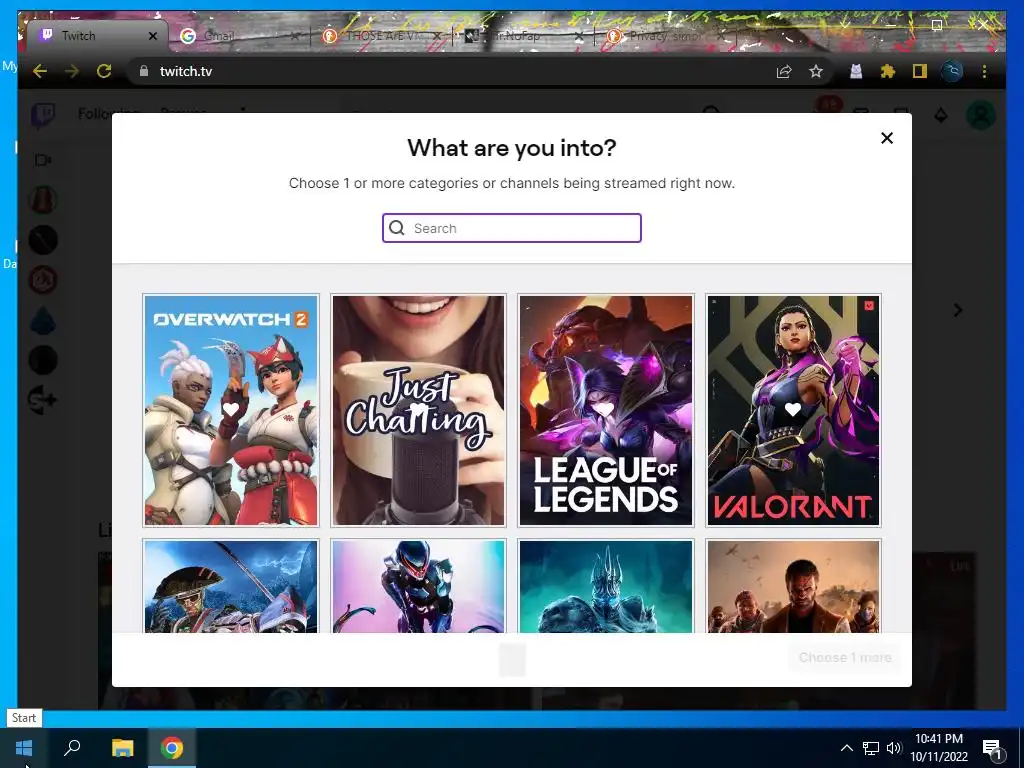1024x768 pixels.
Task: Close the What are you into dialog
Action: (886, 138)
